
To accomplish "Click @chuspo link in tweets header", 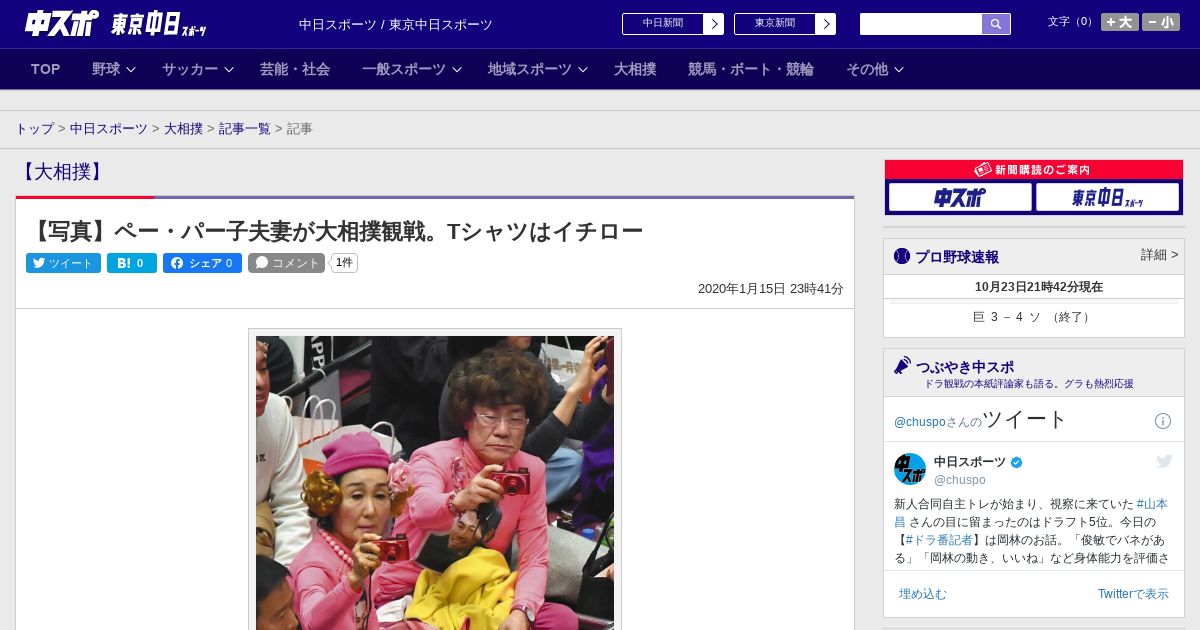I will (919, 422).
